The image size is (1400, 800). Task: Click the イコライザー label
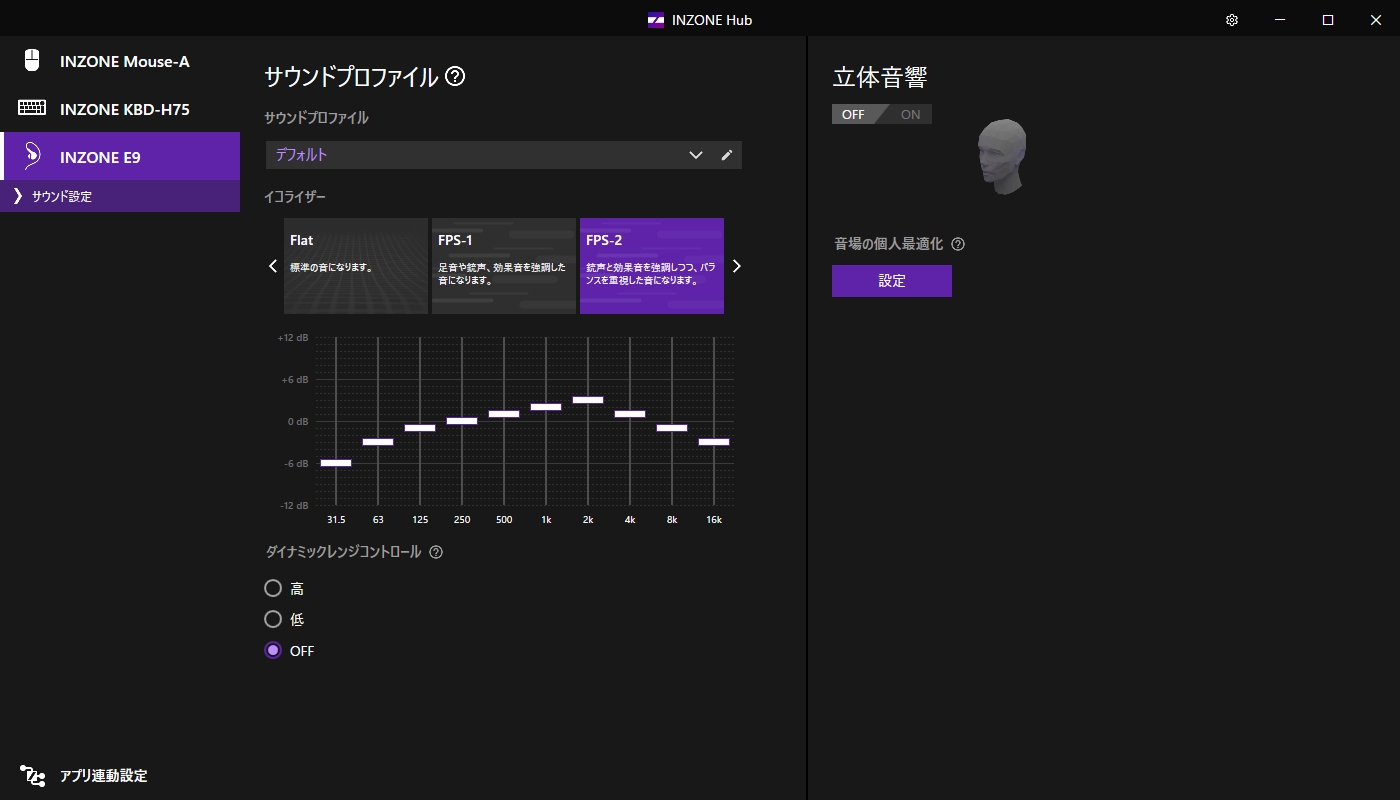[x=295, y=197]
